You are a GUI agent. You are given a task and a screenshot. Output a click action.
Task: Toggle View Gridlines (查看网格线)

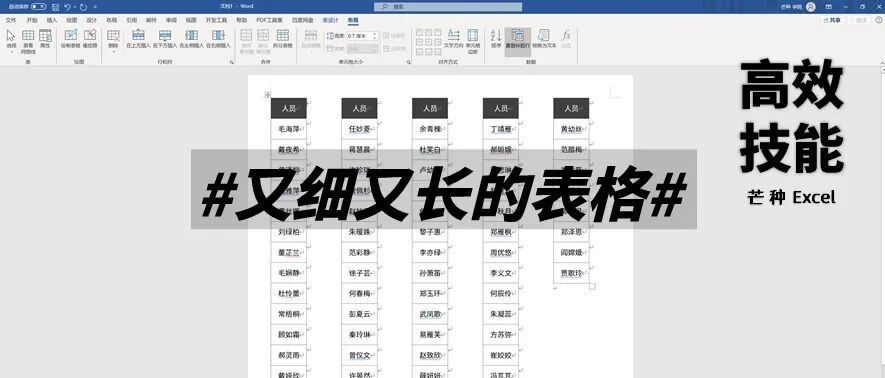tap(28, 41)
